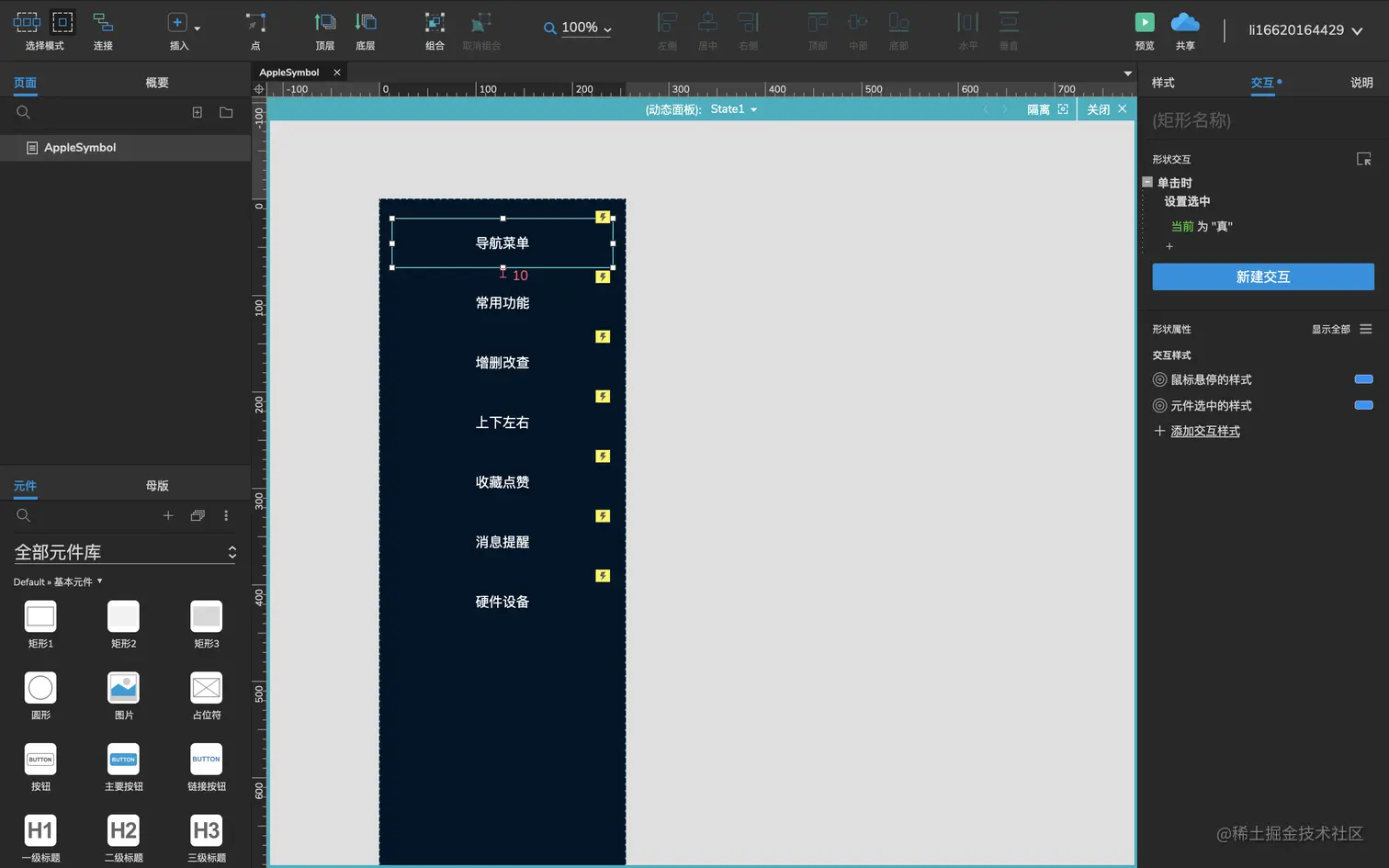Open the canvas tab list dropdown arrow
The height and width of the screenshot is (868, 1389).
tap(1128, 73)
